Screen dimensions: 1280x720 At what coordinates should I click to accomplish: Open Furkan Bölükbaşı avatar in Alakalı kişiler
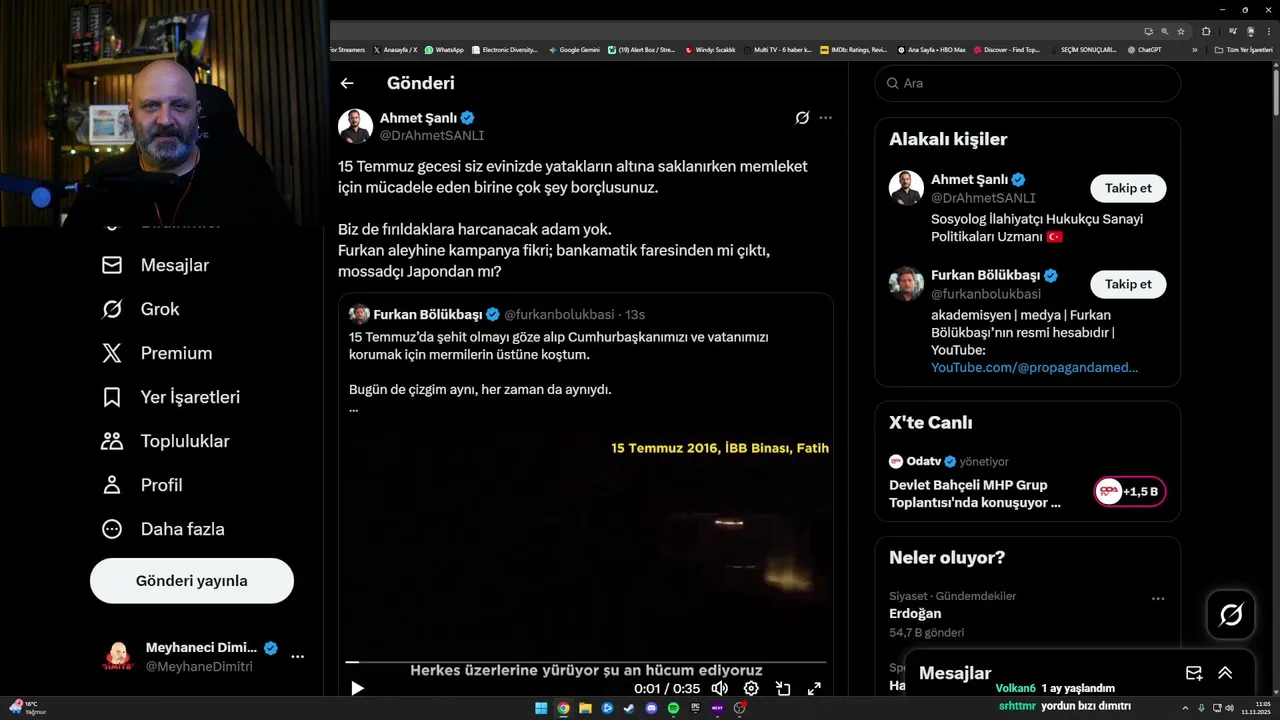click(906, 284)
